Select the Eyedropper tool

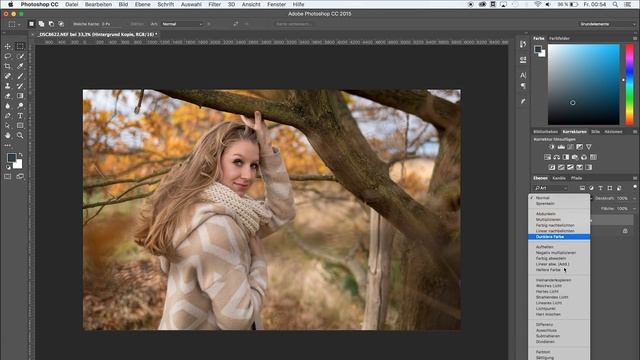click(20, 66)
